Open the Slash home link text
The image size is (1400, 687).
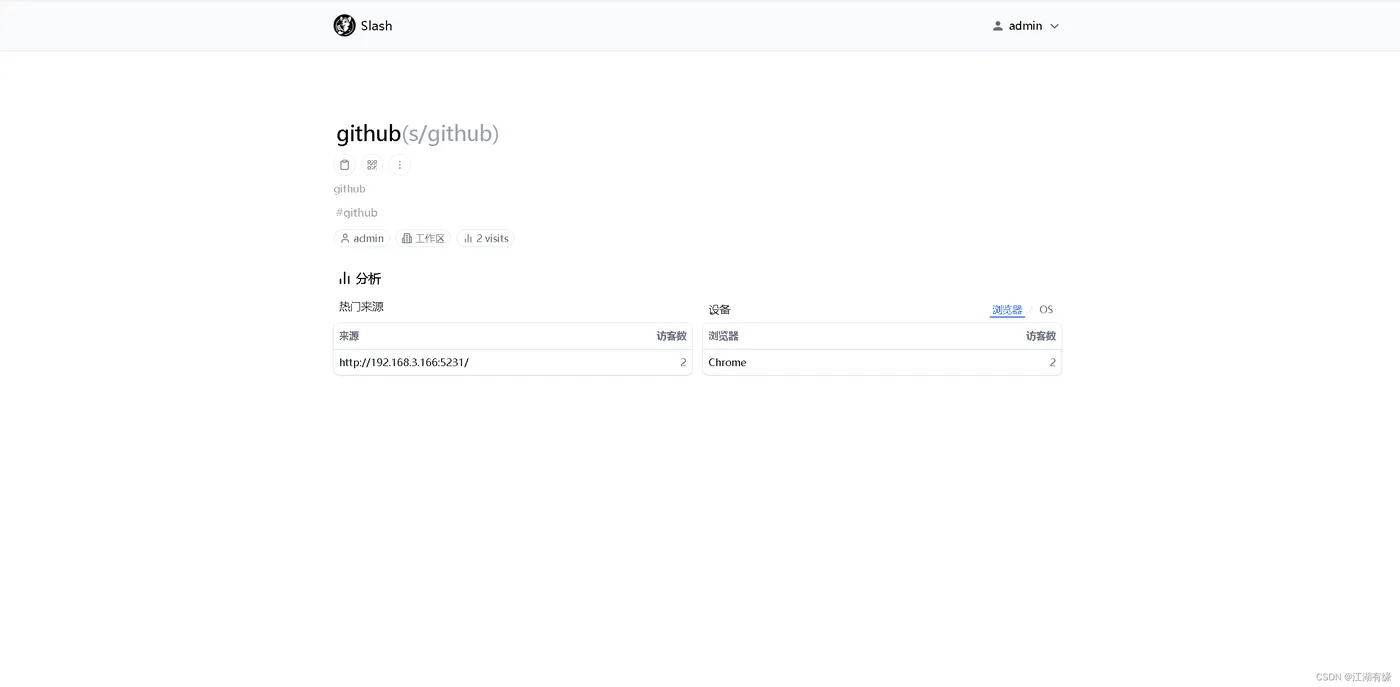(377, 26)
